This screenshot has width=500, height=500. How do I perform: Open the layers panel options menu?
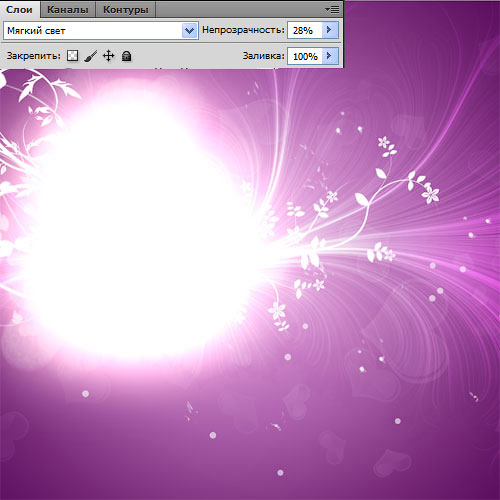click(x=332, y=9)
